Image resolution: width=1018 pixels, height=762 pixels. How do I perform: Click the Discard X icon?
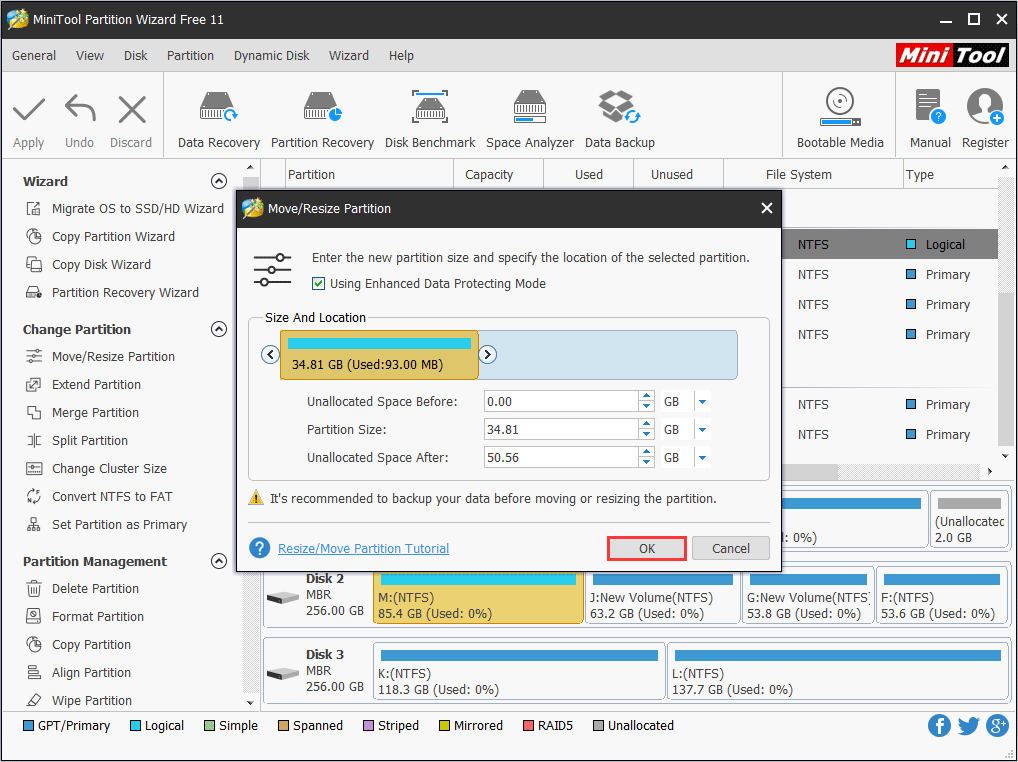tap(132, 109)
